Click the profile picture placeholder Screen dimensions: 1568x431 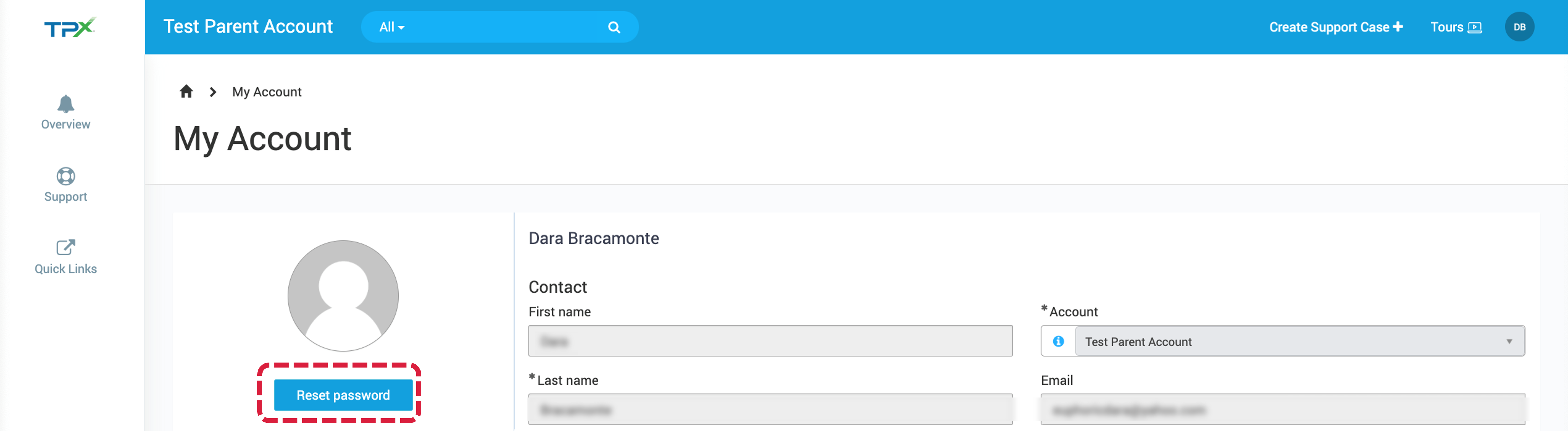coord(343,296)
